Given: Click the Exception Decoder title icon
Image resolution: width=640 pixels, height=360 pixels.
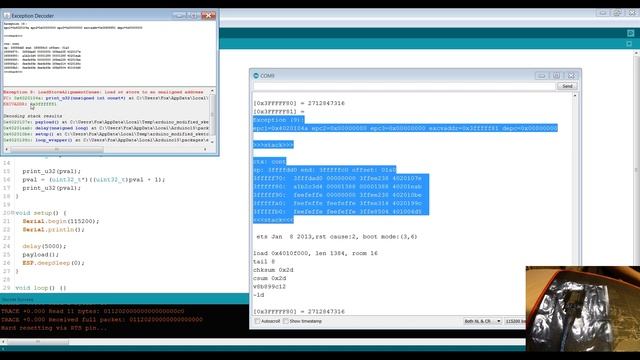Looking at the screenshot, I should pos(7,16).
